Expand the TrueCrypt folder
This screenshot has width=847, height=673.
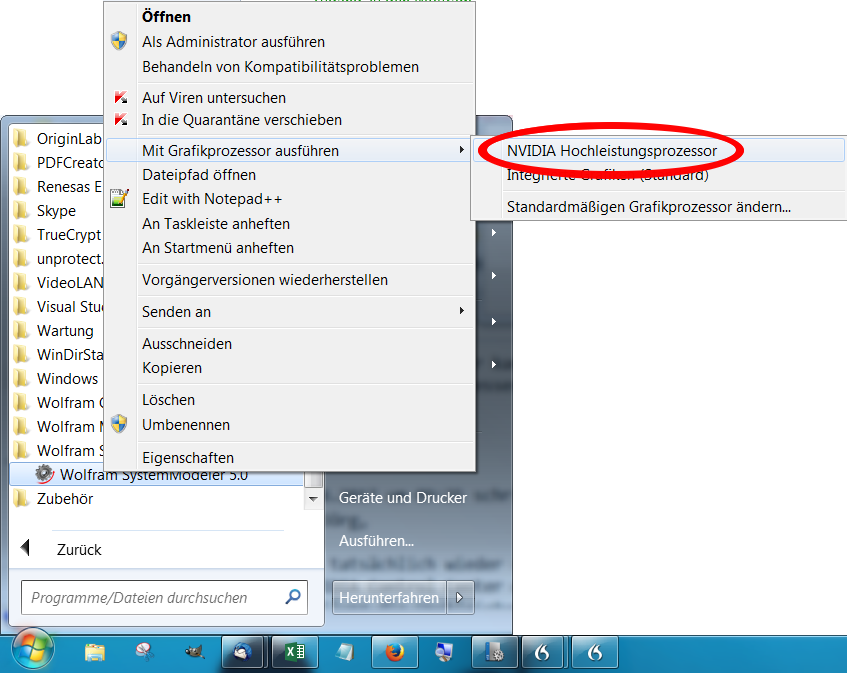coord(57,234)
